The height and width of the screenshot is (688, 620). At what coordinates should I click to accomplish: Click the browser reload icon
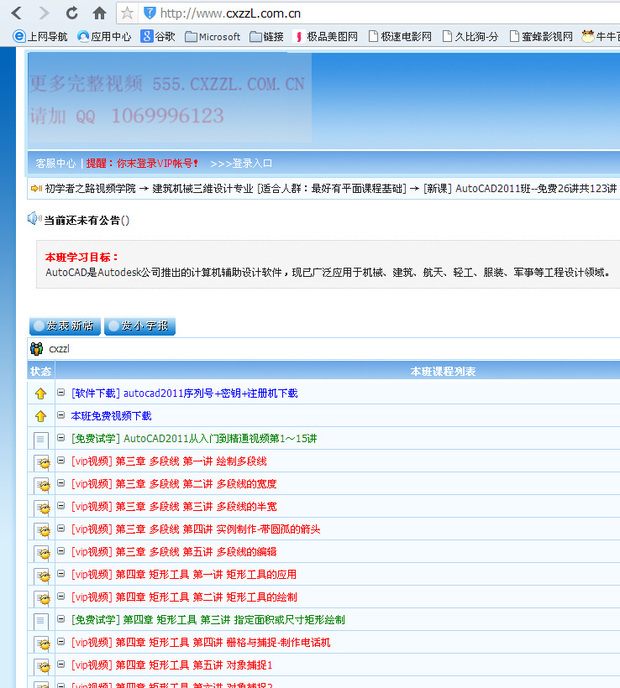pos(72,13)
